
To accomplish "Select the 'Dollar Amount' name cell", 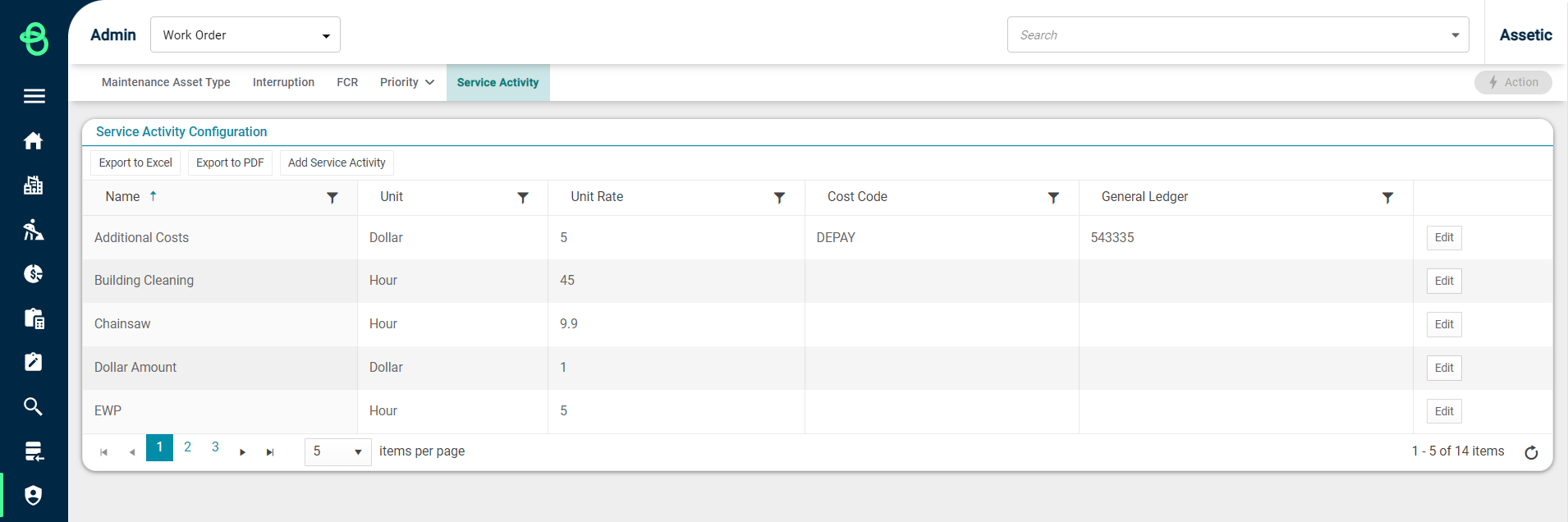I will point(220,368).
